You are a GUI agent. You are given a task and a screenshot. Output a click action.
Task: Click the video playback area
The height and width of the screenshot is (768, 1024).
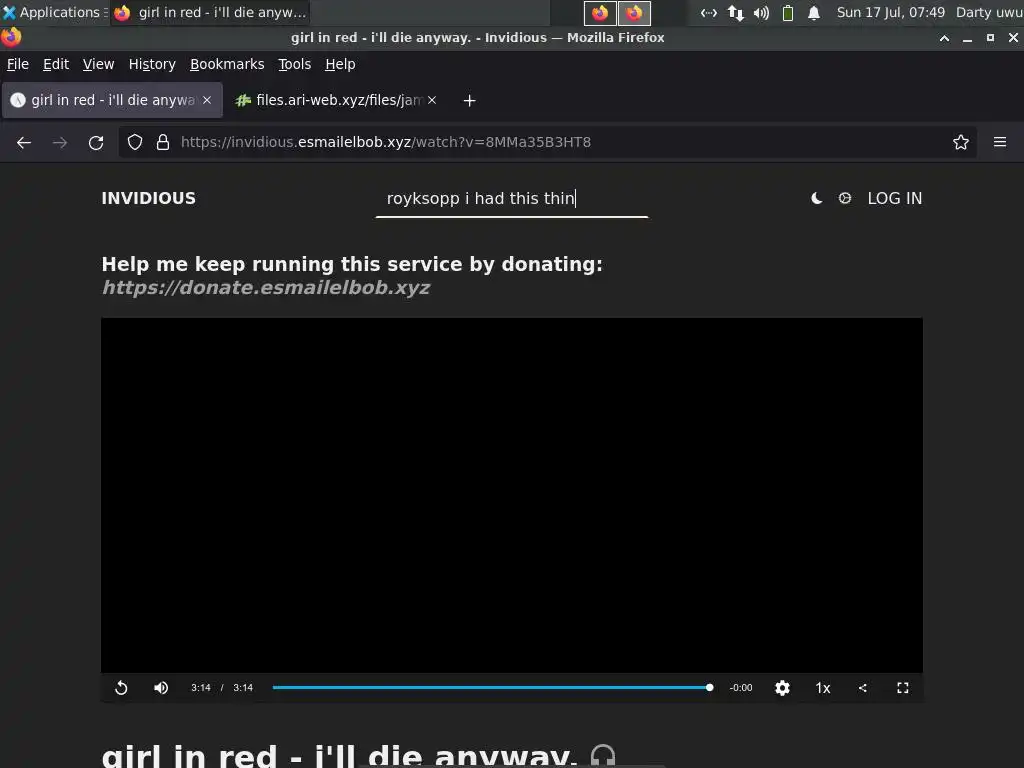512,495
